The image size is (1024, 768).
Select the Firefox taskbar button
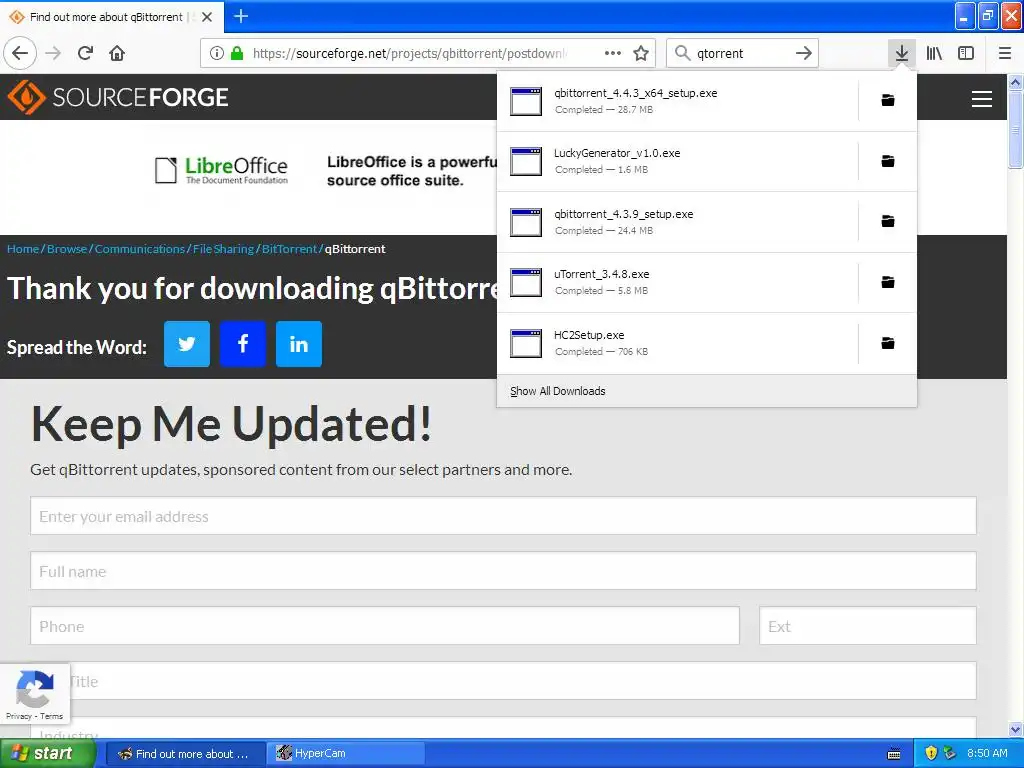(x=185, y=754)
